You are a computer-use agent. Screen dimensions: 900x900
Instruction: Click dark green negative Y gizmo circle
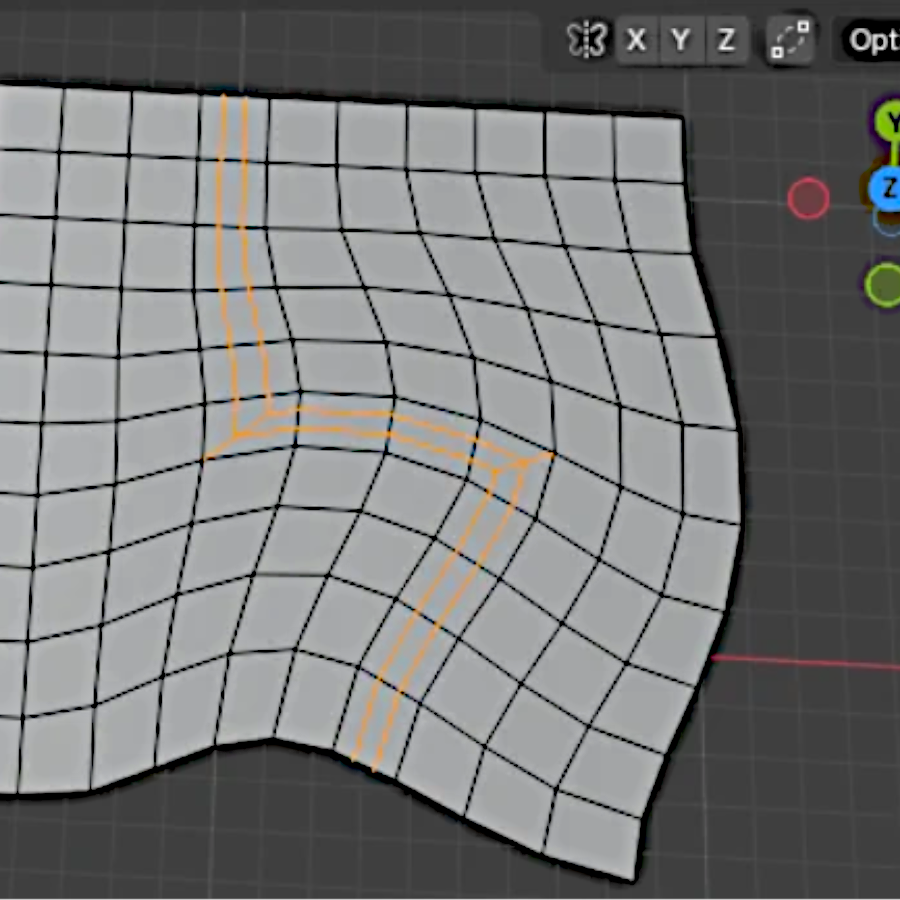883,284
